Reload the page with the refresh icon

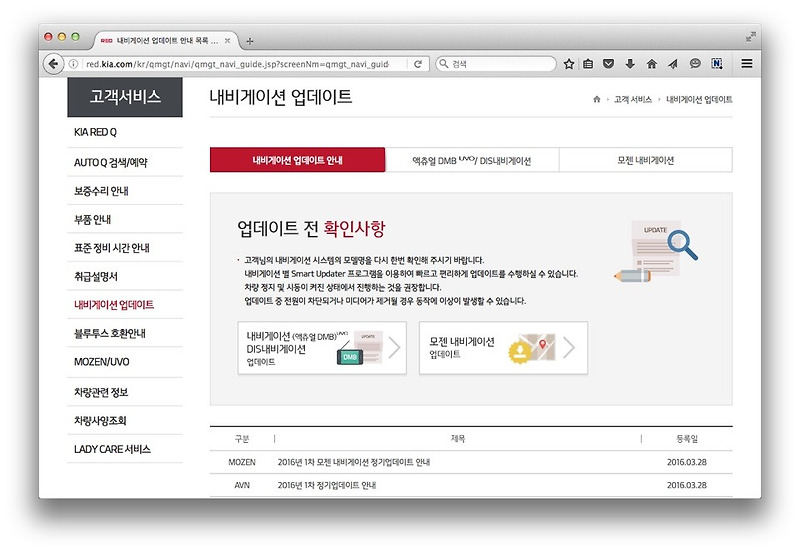(x=418, y=64)
